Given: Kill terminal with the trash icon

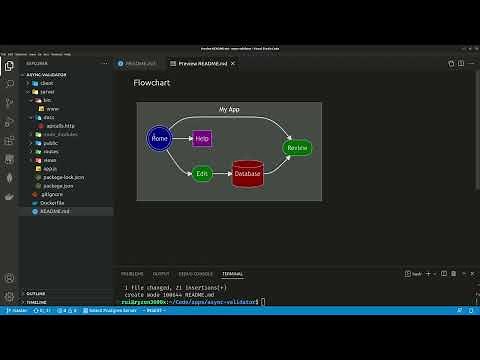Looking at the screenshot, I should 454,274.
